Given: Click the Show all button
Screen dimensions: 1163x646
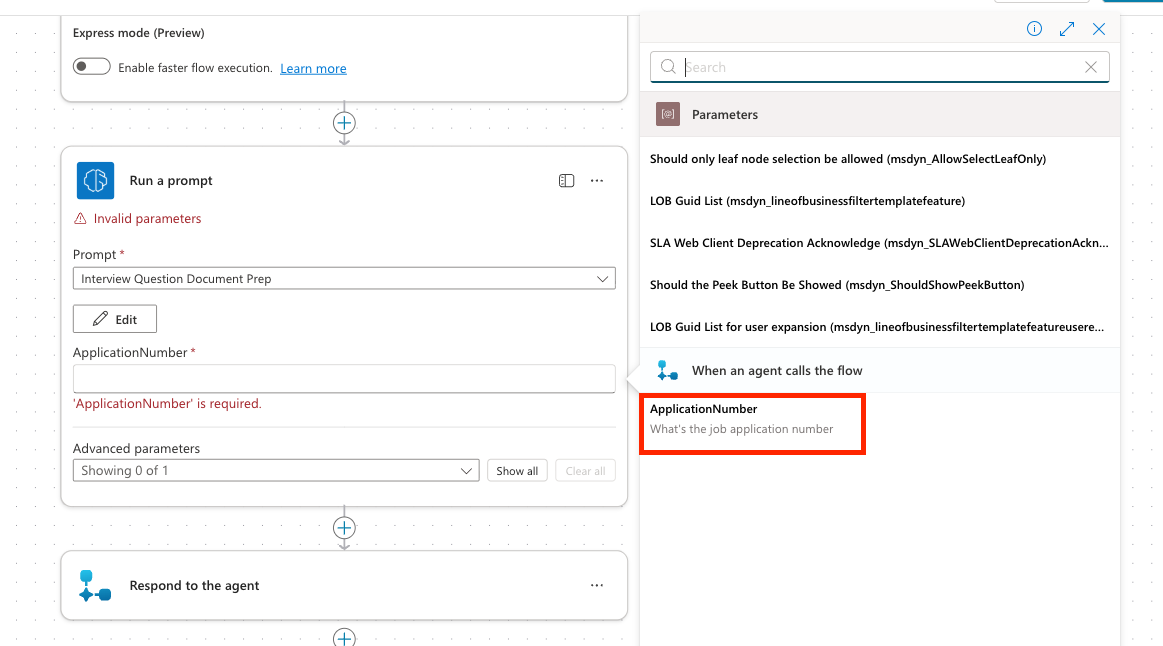Looking at the screenshot, I should pyautogui.click(x=517, y=471).
